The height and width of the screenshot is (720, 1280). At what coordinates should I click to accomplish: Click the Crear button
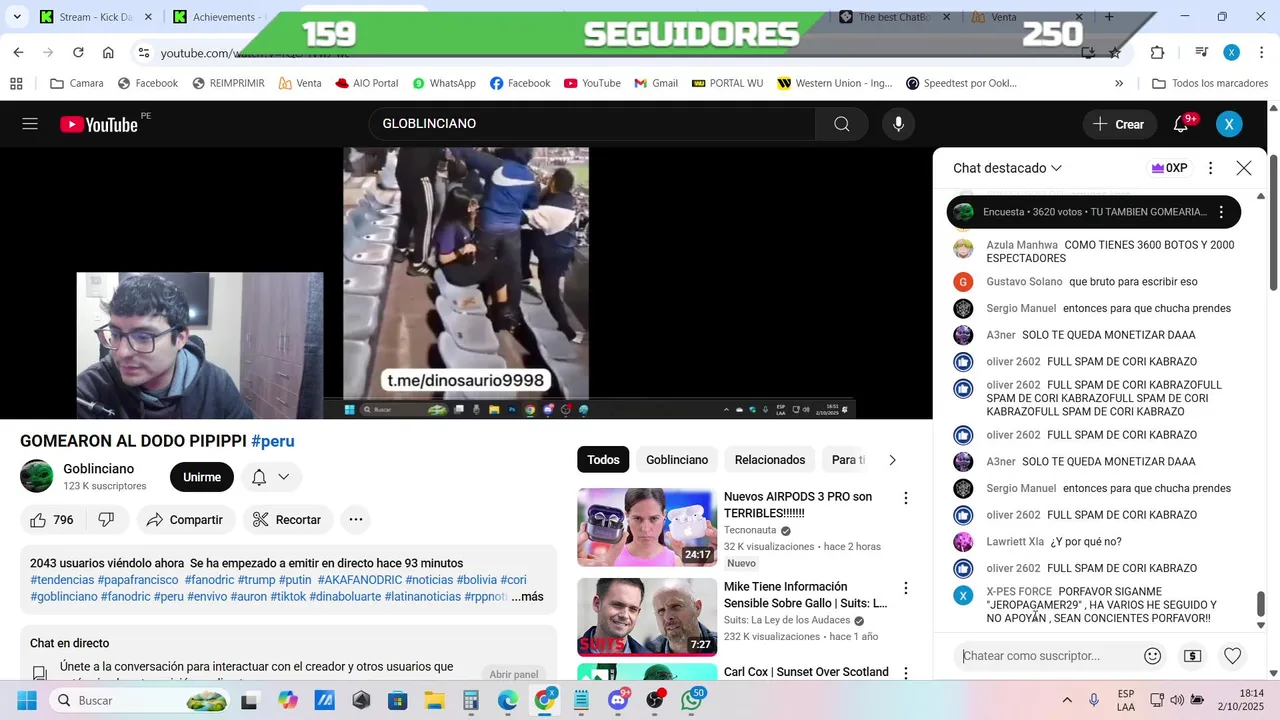1119,124
